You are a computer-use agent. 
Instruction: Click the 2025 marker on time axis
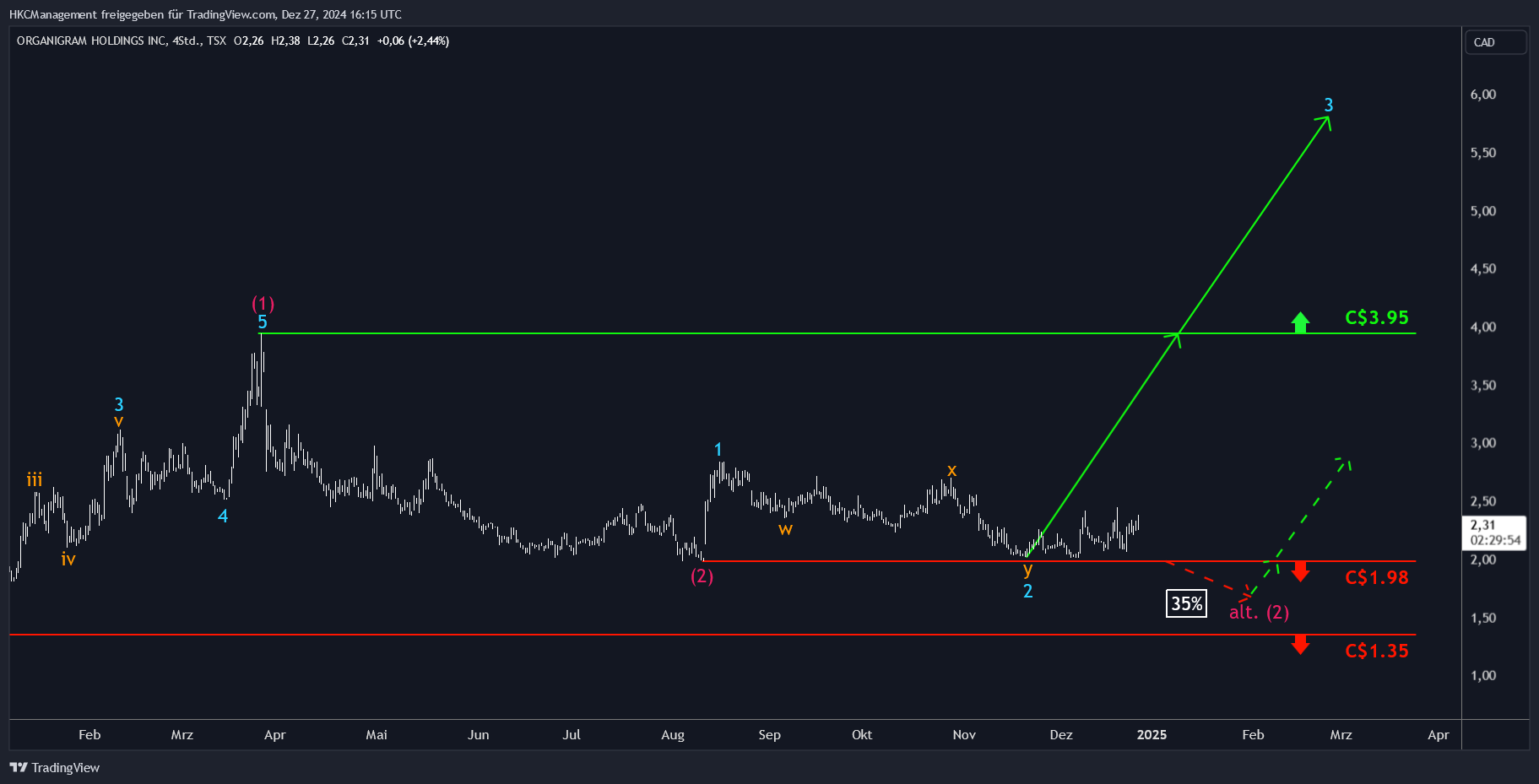click(1152, 734)
